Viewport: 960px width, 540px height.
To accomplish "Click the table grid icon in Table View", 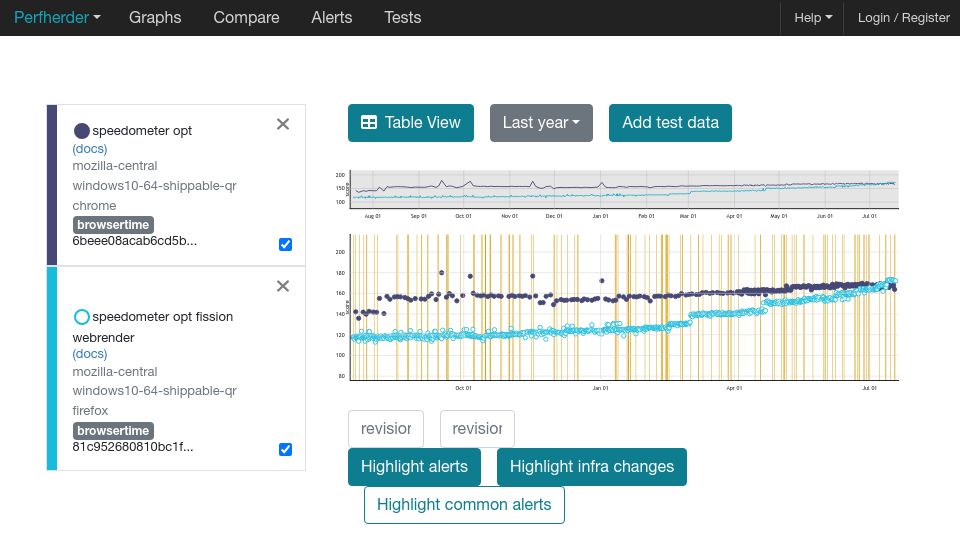I will (369, 122).
